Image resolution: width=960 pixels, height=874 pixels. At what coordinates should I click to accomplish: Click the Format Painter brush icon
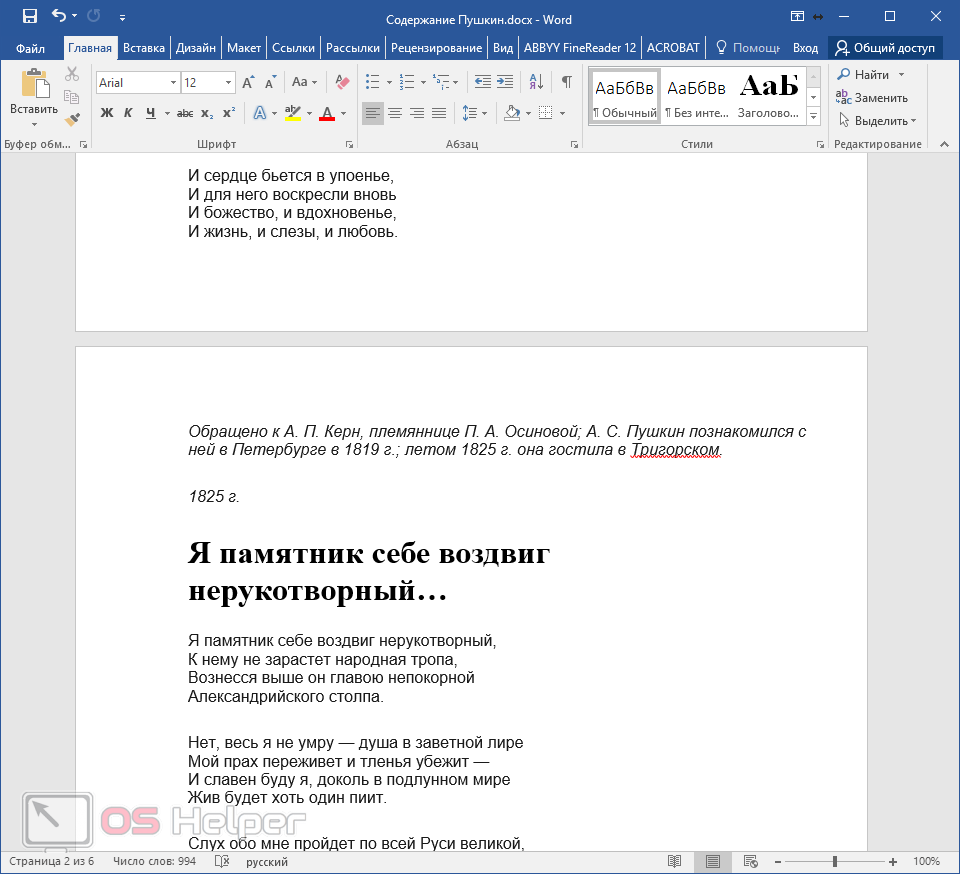coord(72,119)
